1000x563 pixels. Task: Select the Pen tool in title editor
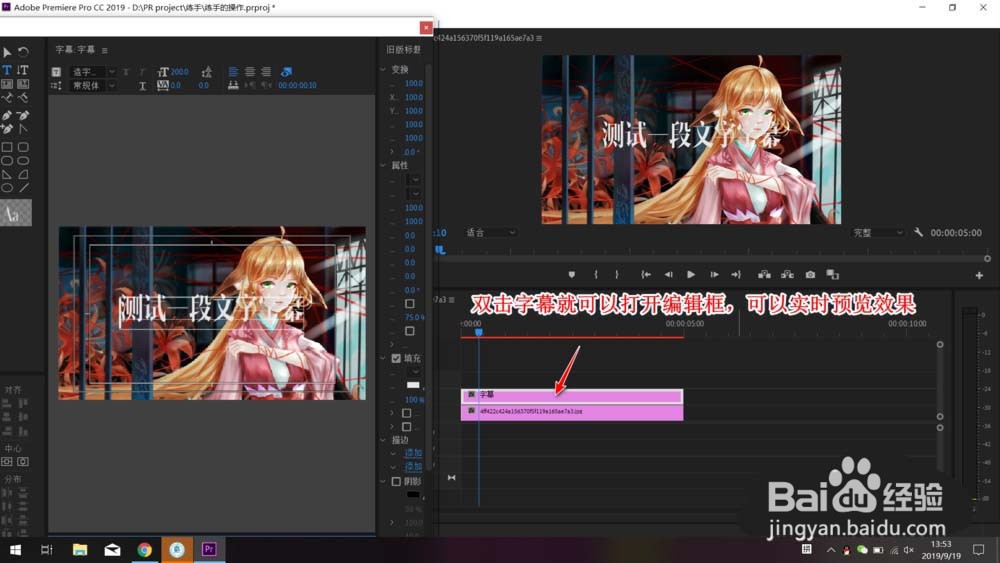click(7, 115)
